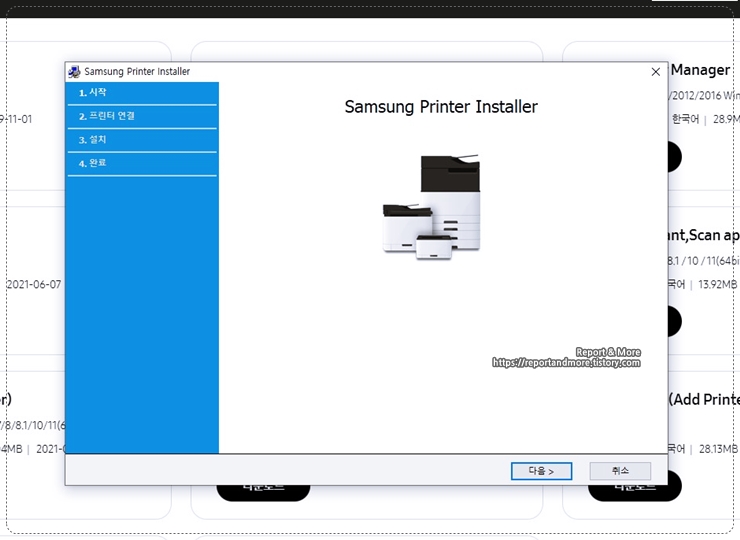The image size is (740, 540).
Task: Click the 취소 cancel button
Action: (x=620, y=471)
